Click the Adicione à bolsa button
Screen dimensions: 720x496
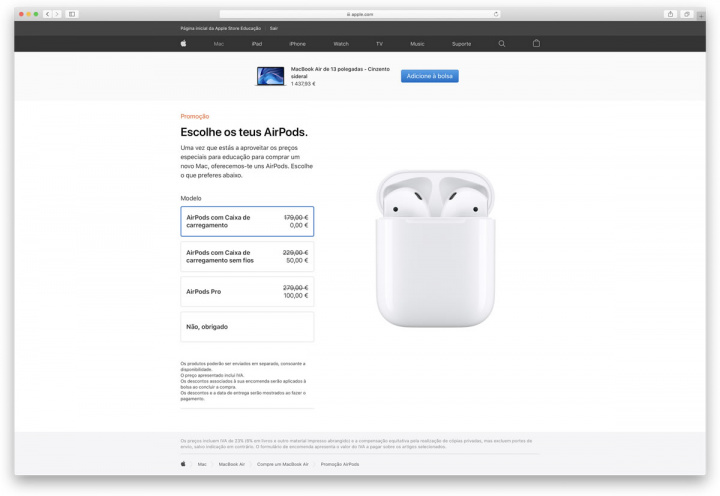pyautogui.click(x=429, y=76)
